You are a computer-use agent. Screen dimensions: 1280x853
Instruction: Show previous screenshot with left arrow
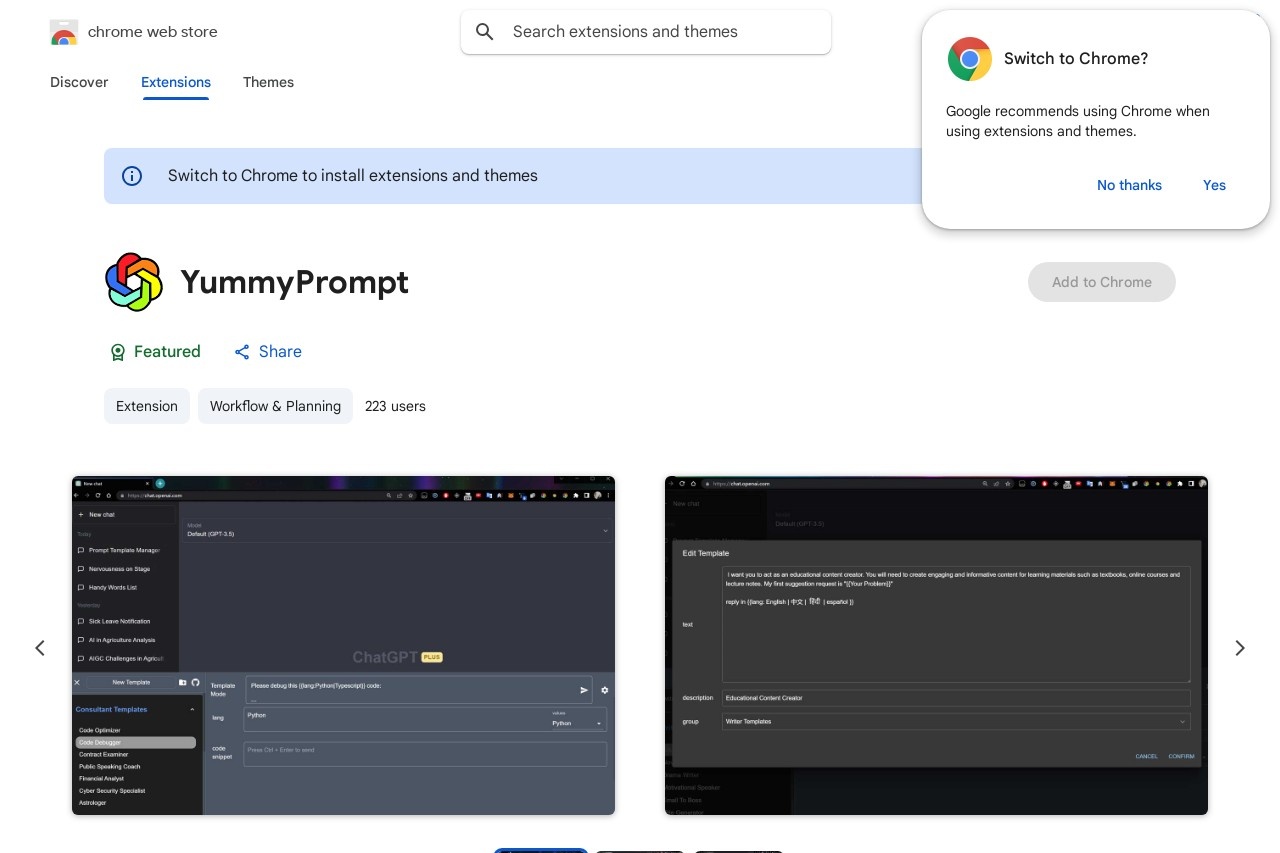point(40,648)
